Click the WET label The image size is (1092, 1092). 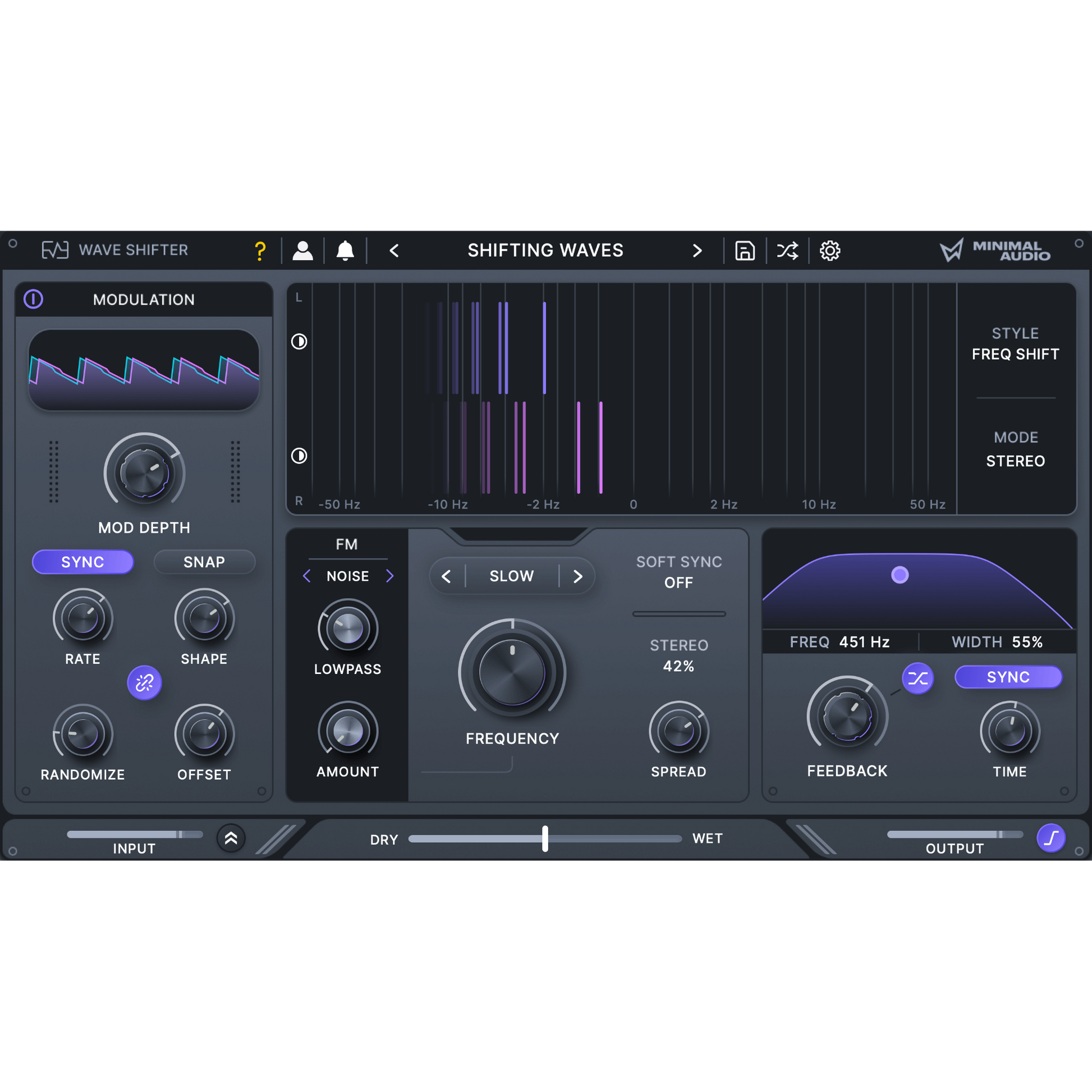708,839
